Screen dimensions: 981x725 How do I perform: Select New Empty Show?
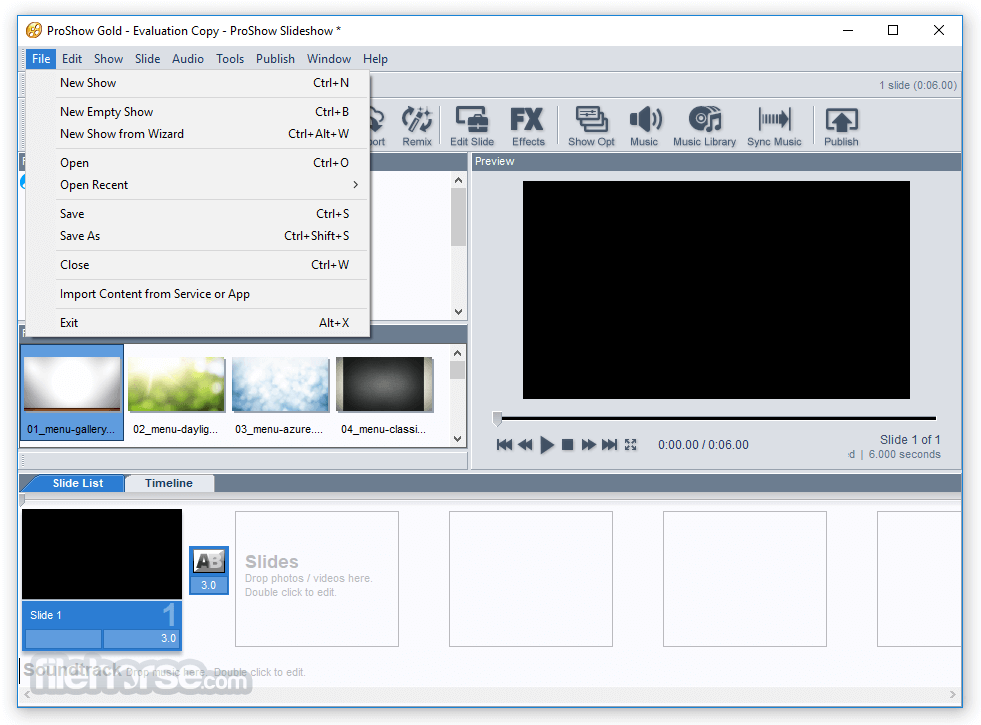point(198,111)
